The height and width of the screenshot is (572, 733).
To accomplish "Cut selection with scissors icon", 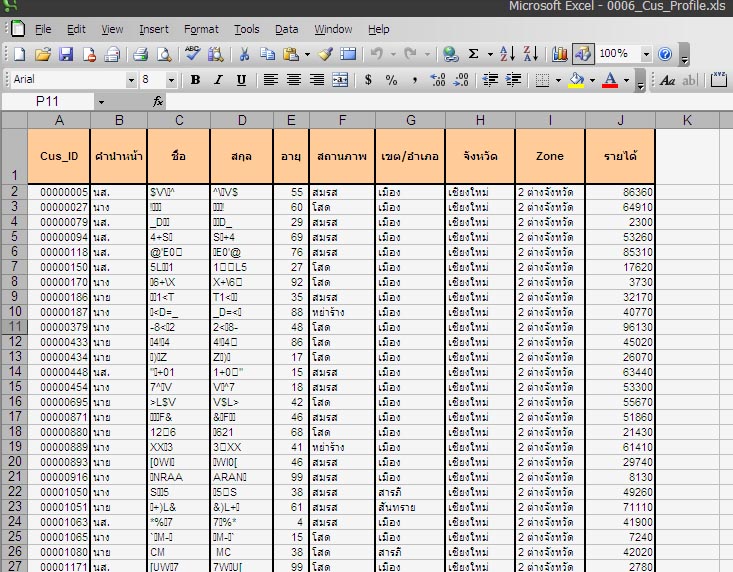I will point(244,54).
